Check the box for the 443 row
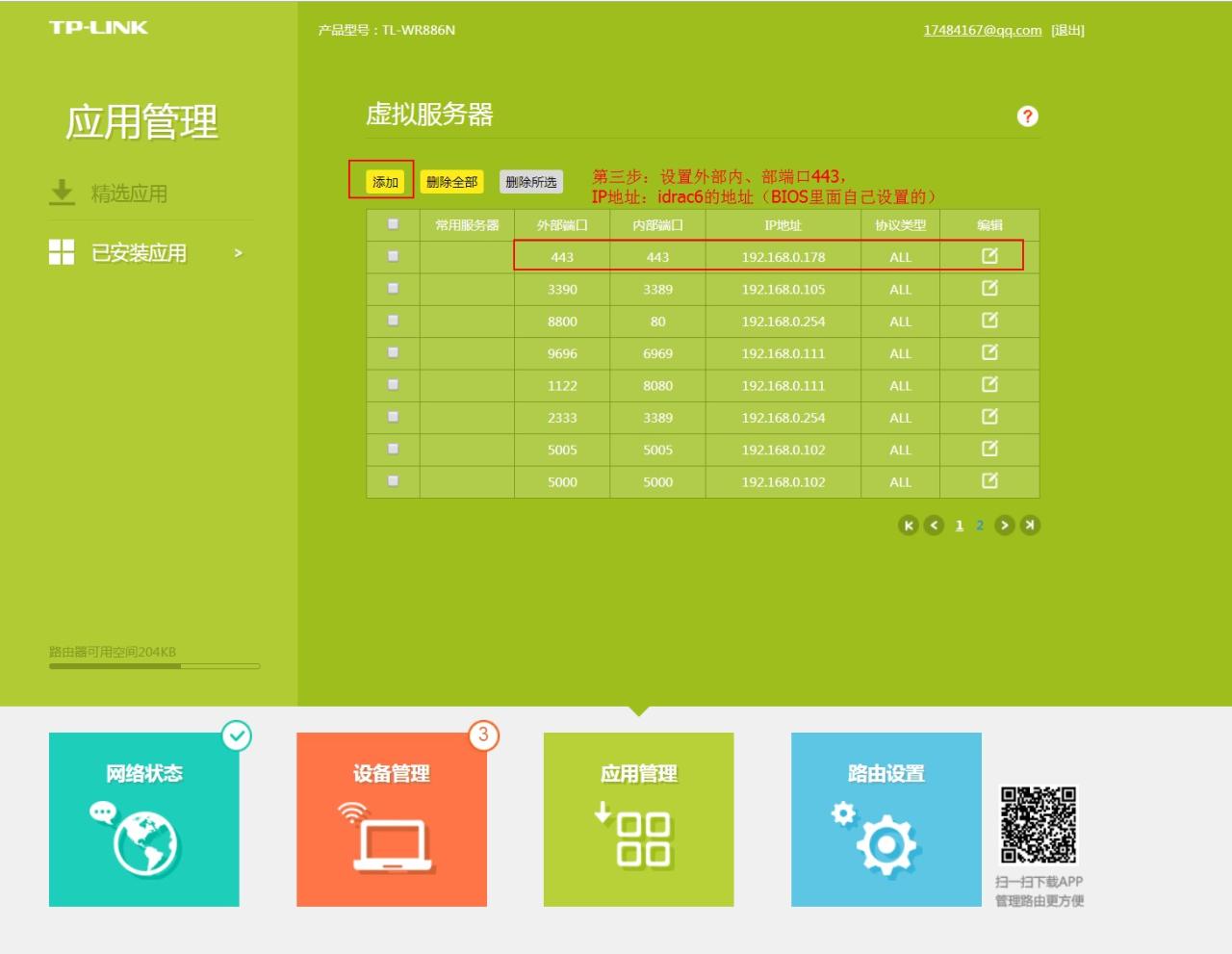1232x954 pixels. pyautogui.click(x=393, y=256)
